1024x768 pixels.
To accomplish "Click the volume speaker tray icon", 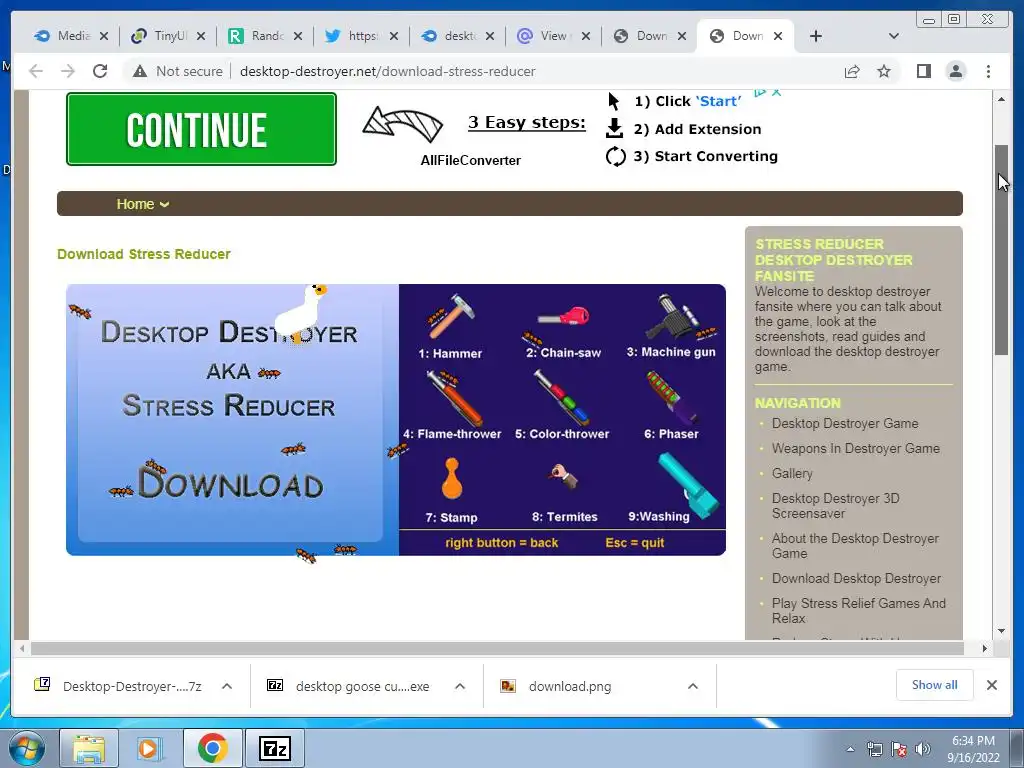I will tap(923, 750).
